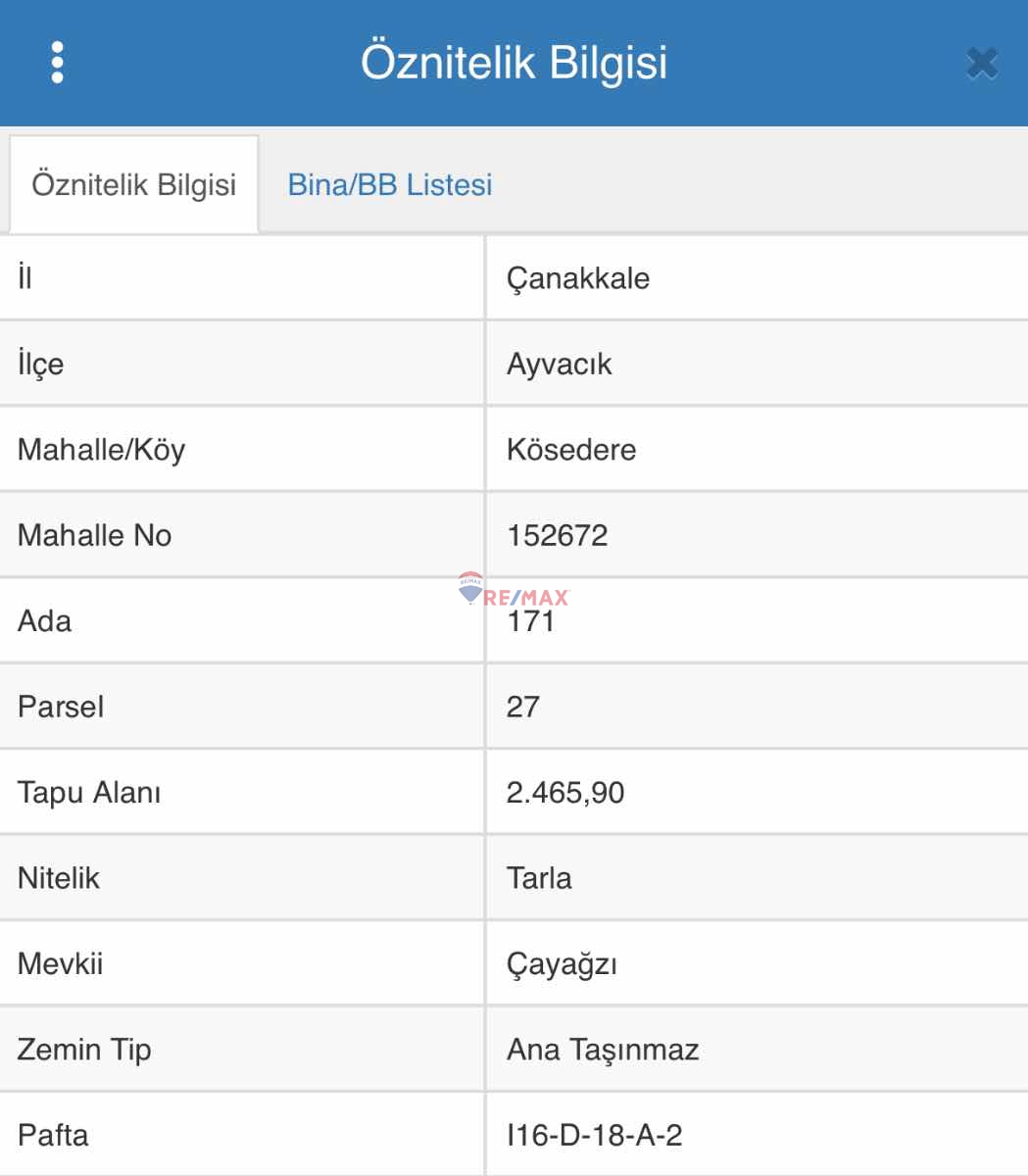Select the Parsel value 27
Image resolution: width=1028 pixels, height=1176 pixels.
point(523,708)
